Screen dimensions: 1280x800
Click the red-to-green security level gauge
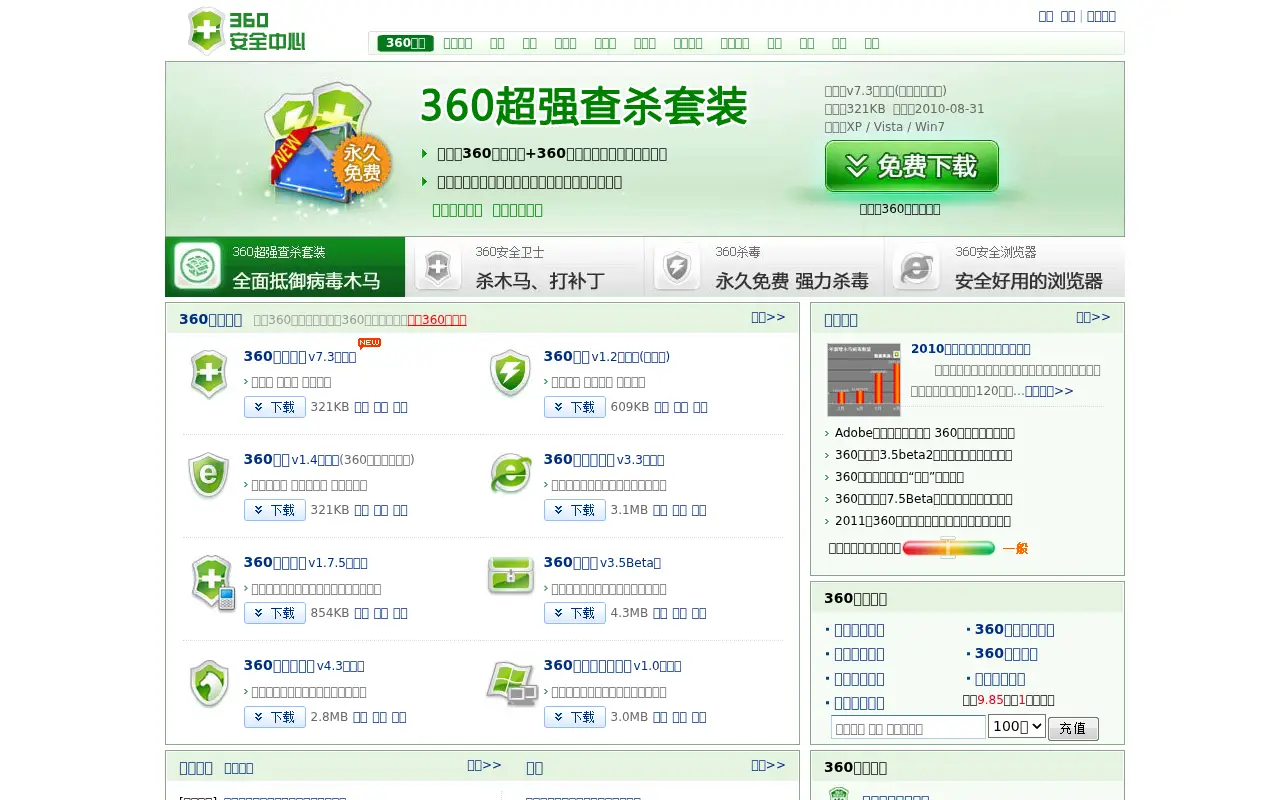[948, 548]
